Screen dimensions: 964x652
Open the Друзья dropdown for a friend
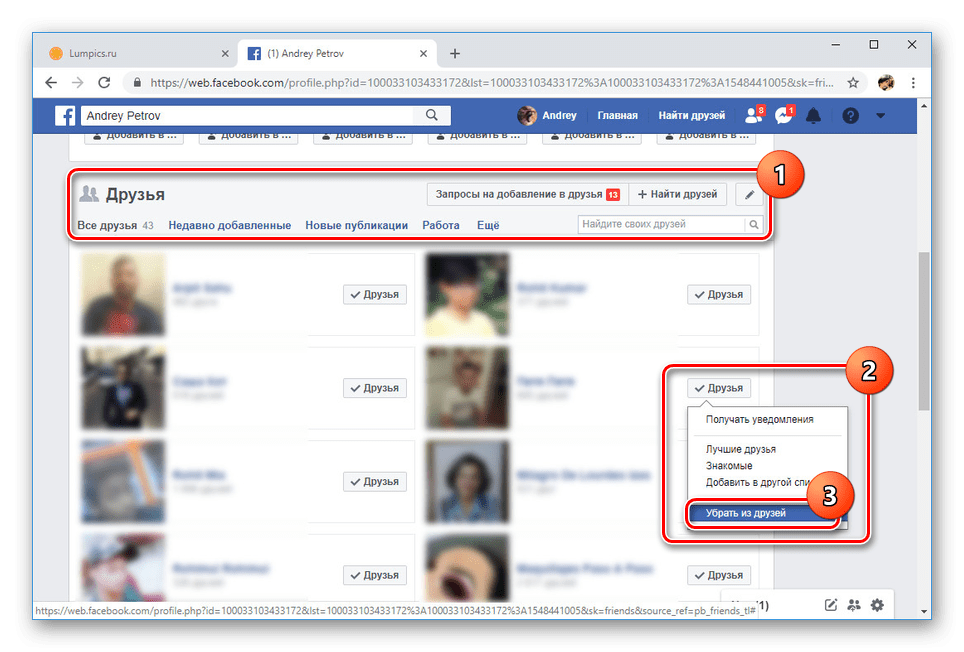[x=719, y=387]
